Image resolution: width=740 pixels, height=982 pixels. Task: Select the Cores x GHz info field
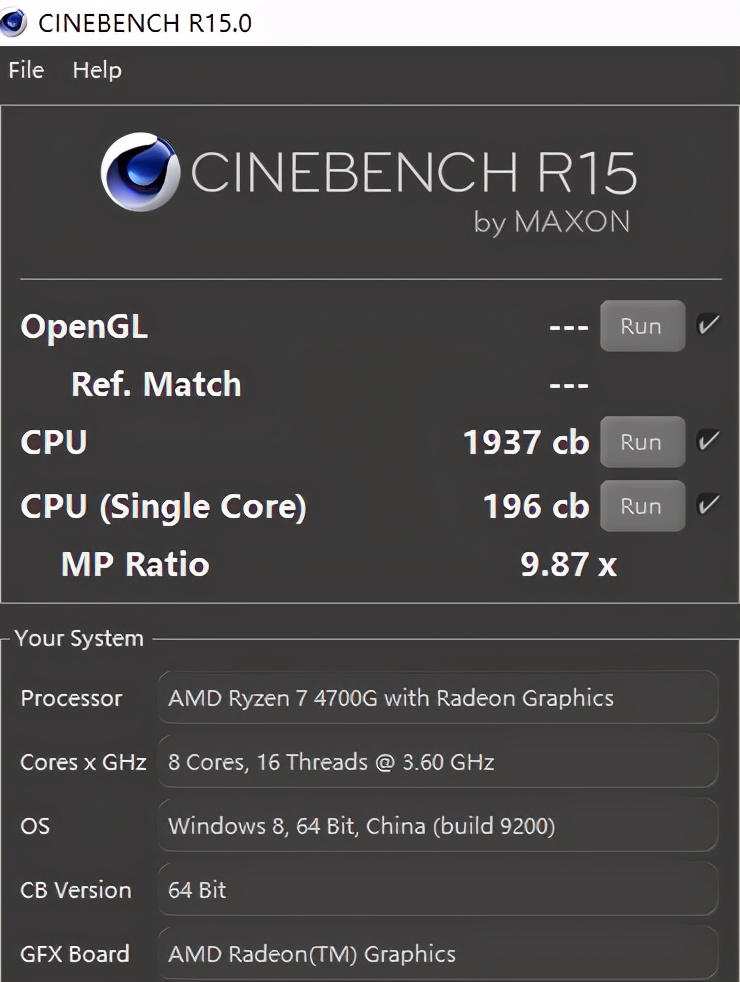(x=437, y=762)
